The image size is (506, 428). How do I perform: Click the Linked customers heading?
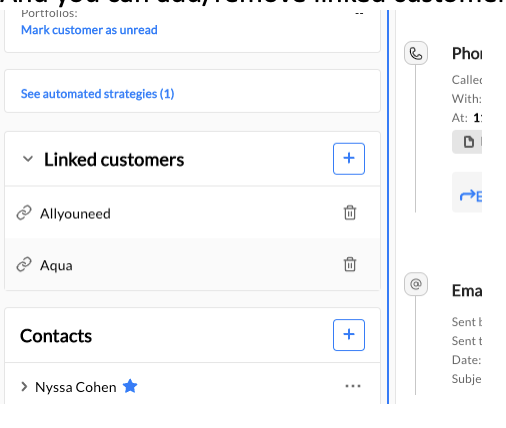114,160
